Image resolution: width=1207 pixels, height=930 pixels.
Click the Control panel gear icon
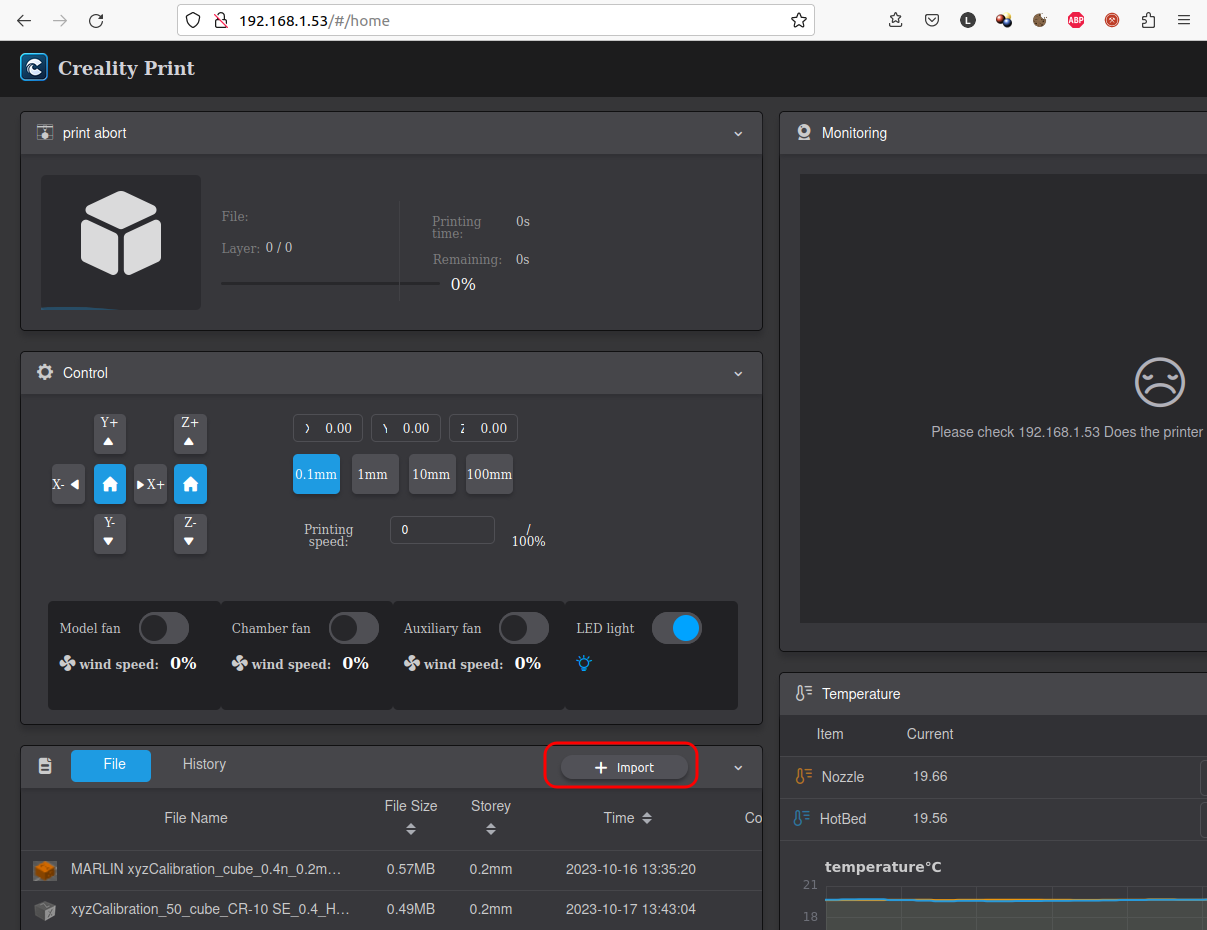click(x=45, y=372)
